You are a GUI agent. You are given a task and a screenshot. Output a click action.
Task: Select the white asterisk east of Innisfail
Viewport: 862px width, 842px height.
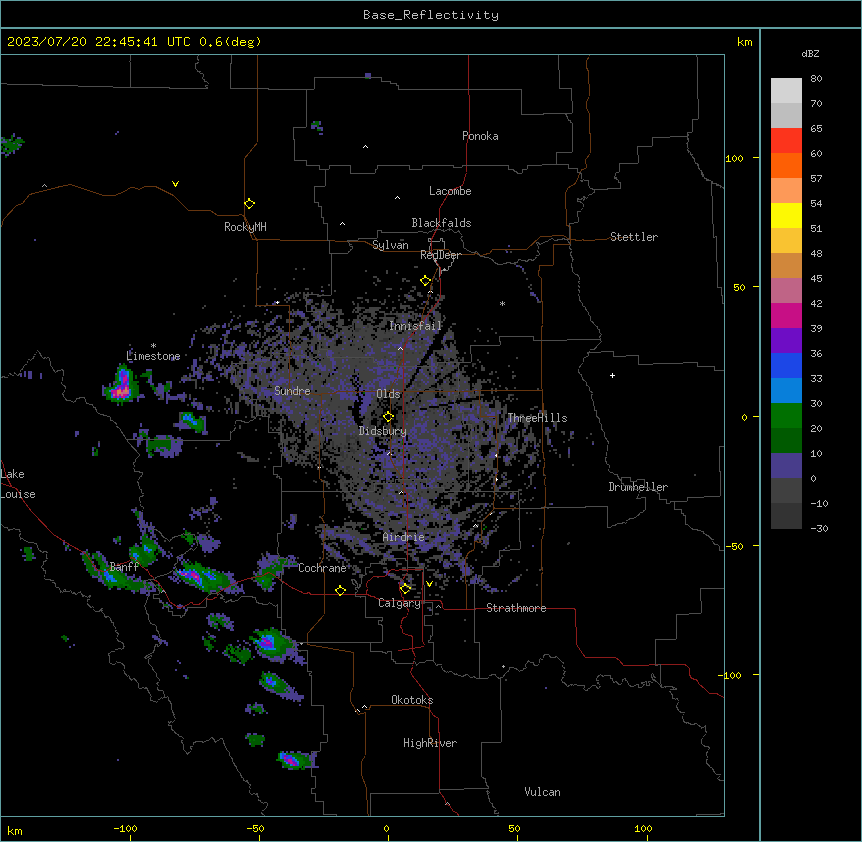(x=502, y=303)
